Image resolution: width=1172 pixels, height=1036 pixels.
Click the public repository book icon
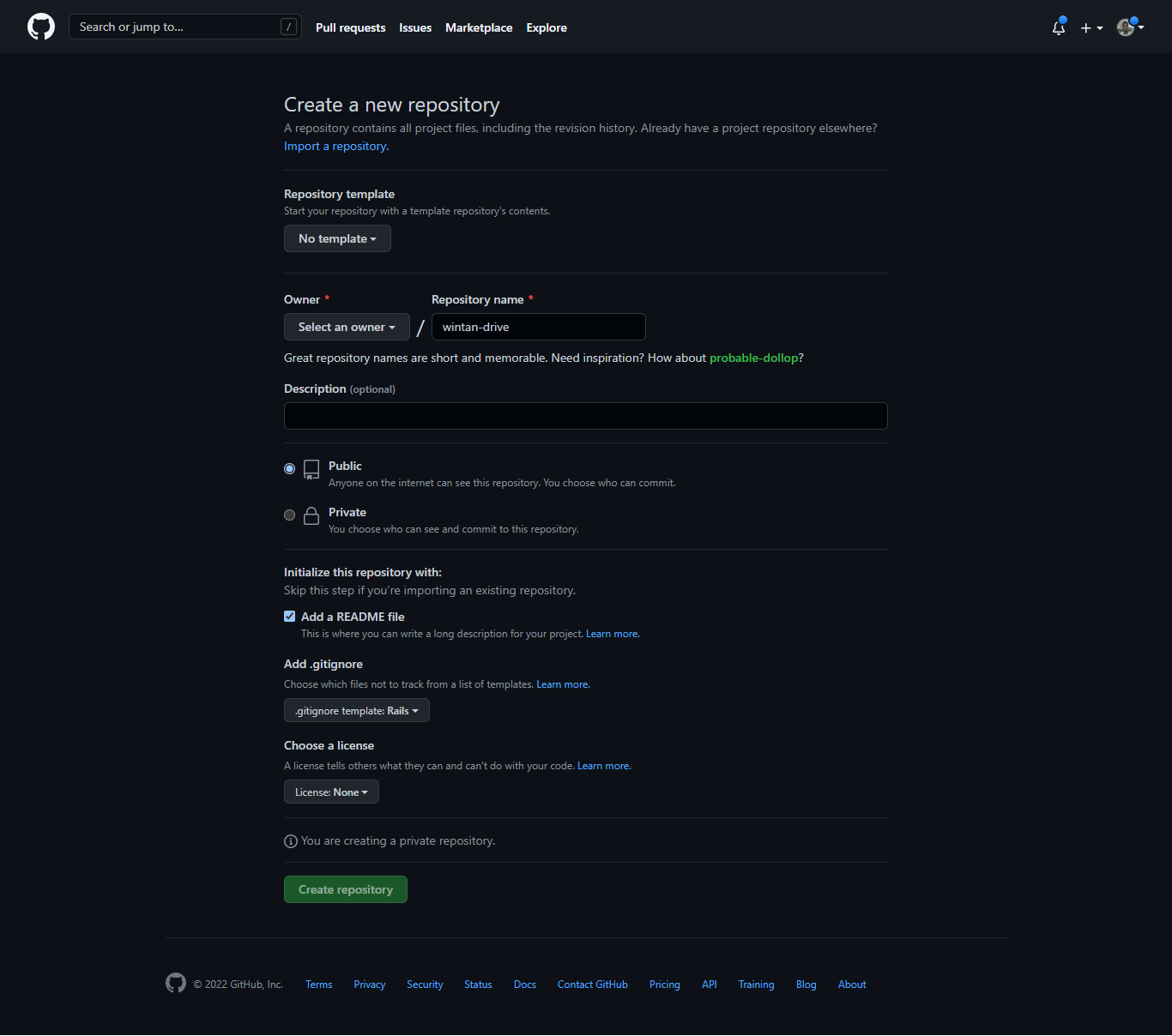point(311,469)
